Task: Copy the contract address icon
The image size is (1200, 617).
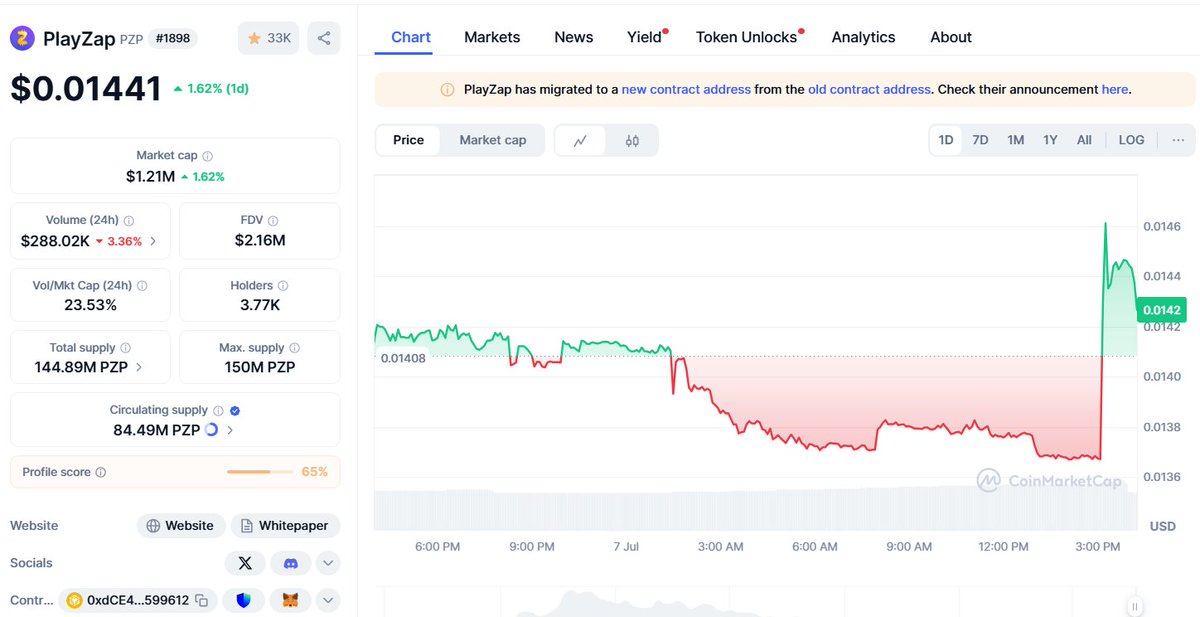Action: 201,601
